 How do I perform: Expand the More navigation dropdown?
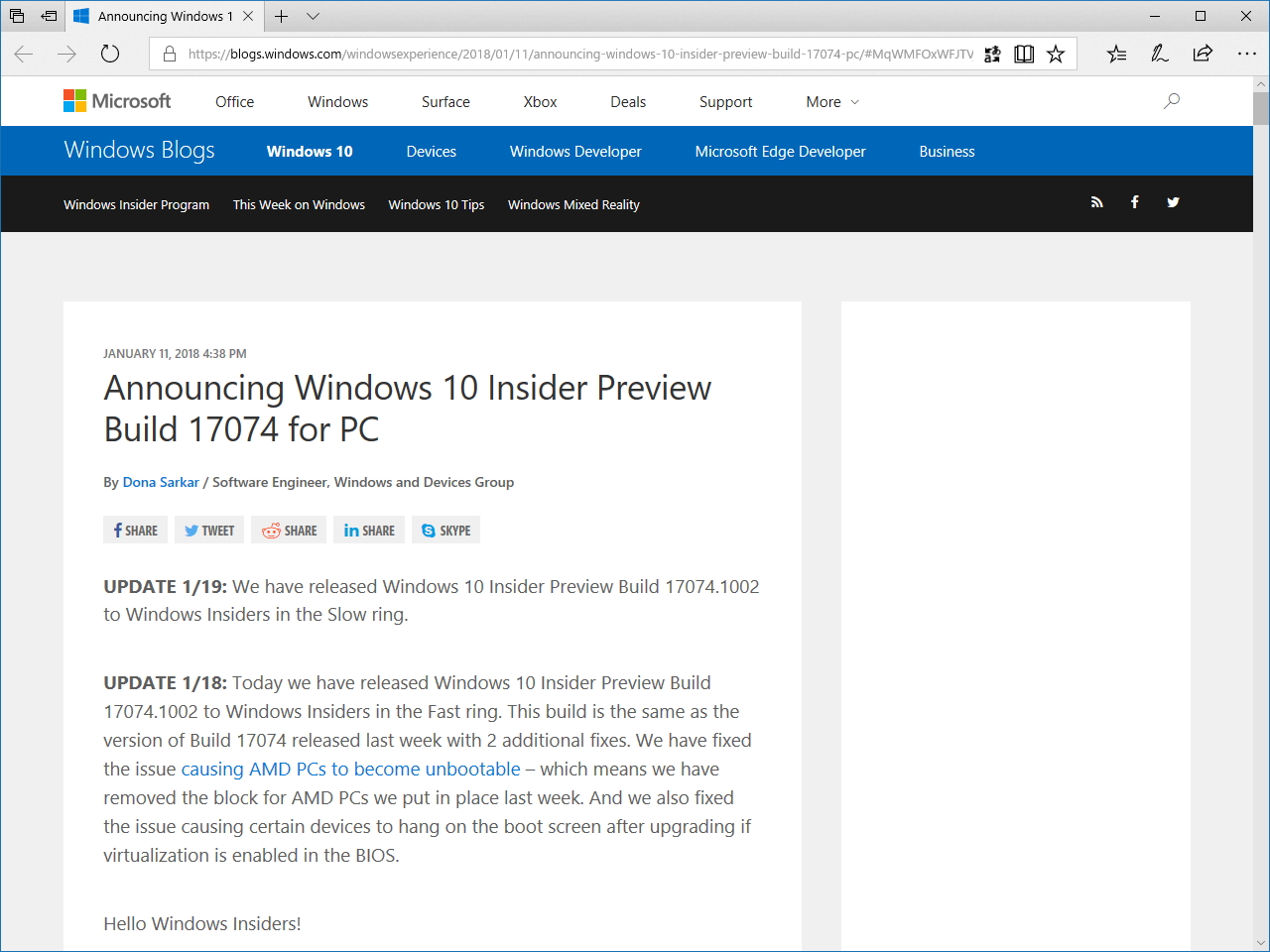(831, 101)
